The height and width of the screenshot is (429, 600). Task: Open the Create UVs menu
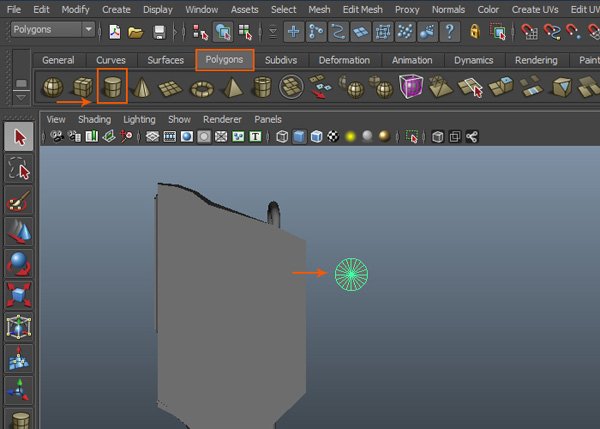click(535, 9)
